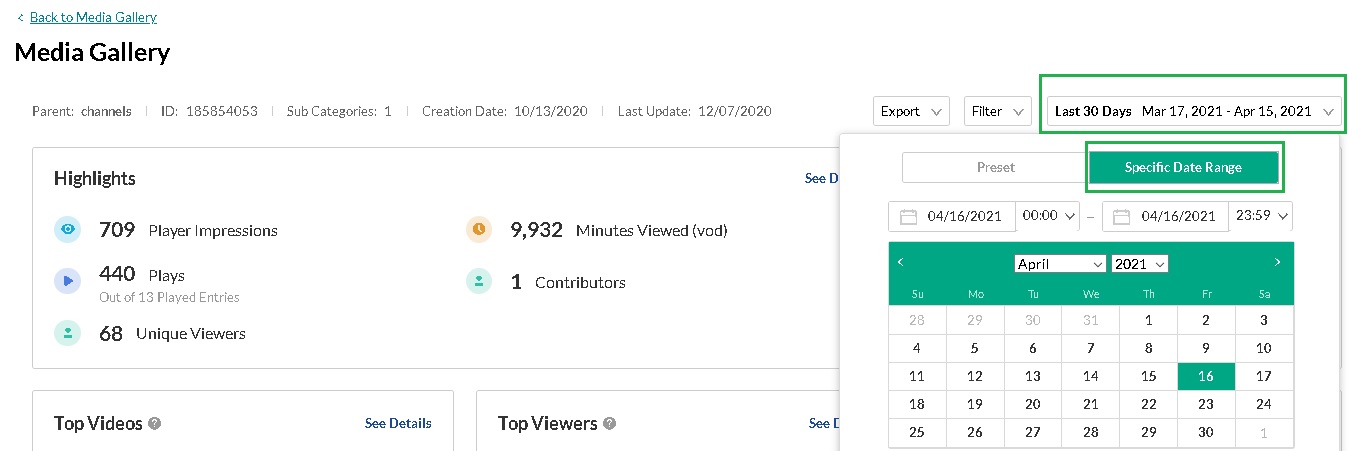This screenshot has width=1348, height=451.
Task: Go to next month in calendar
Action: tap(1277, 262)
